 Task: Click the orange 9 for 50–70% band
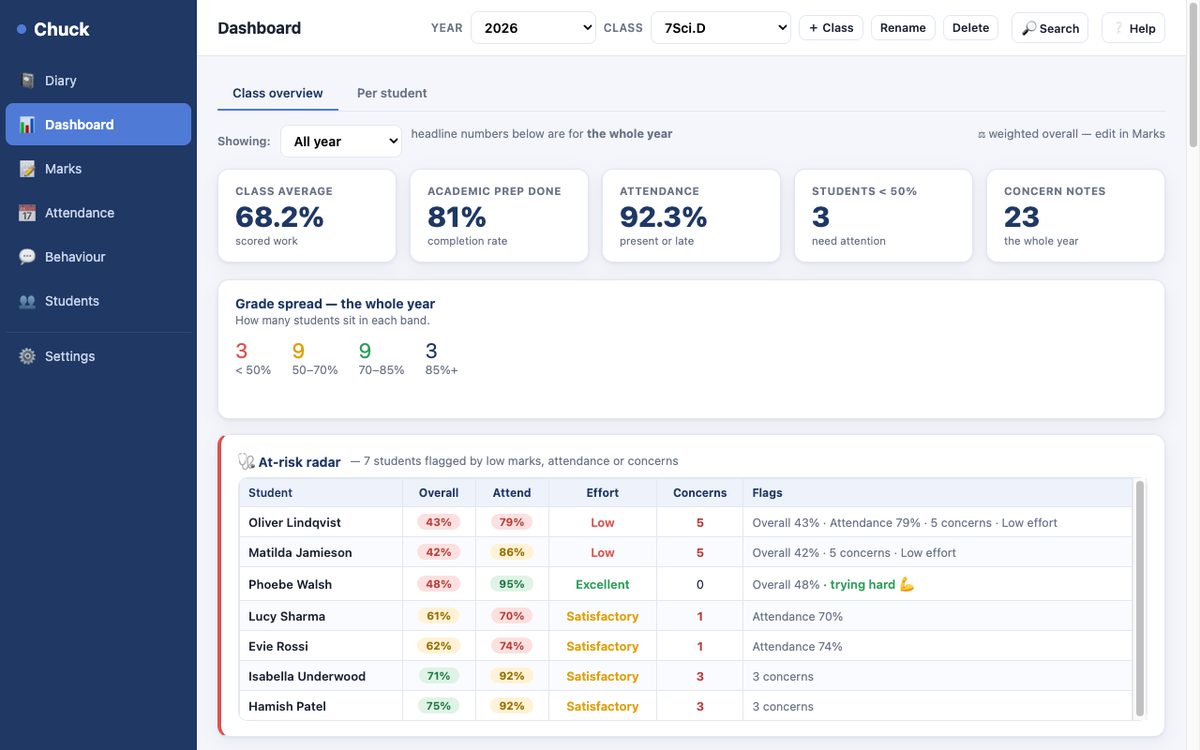(x=298, y=351)
